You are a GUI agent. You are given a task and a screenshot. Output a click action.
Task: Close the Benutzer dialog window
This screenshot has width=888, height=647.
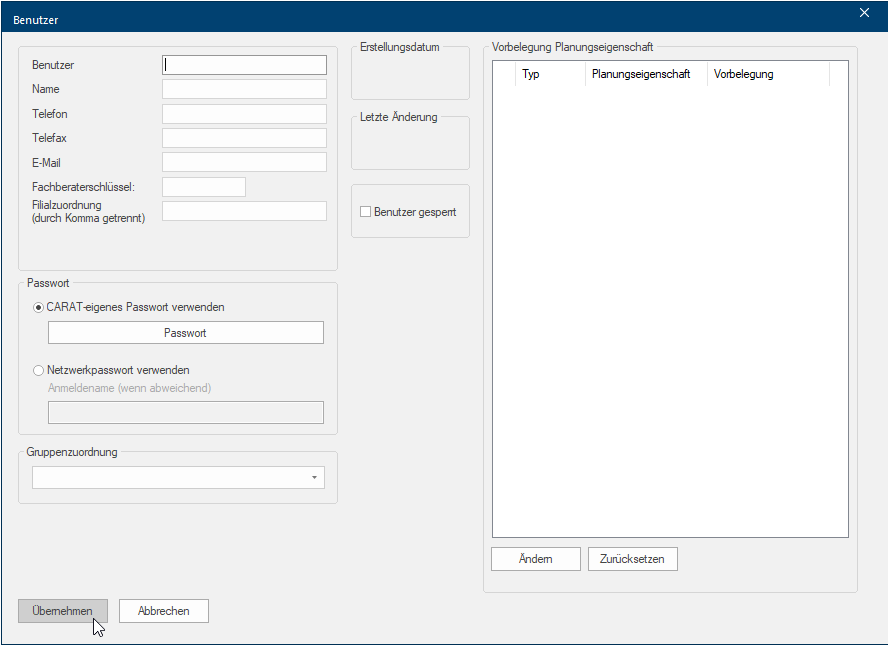coord(864,13)
